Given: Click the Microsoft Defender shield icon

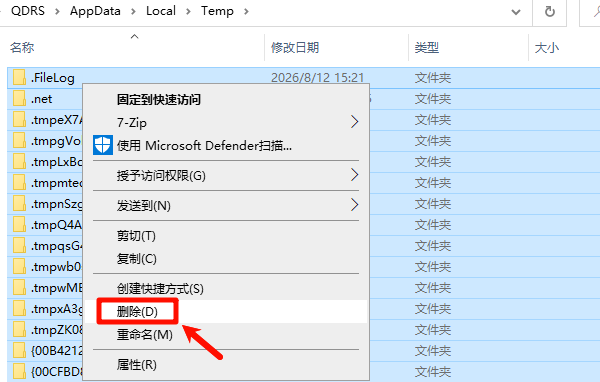Looking at the screenshot, I should point(103,145).
